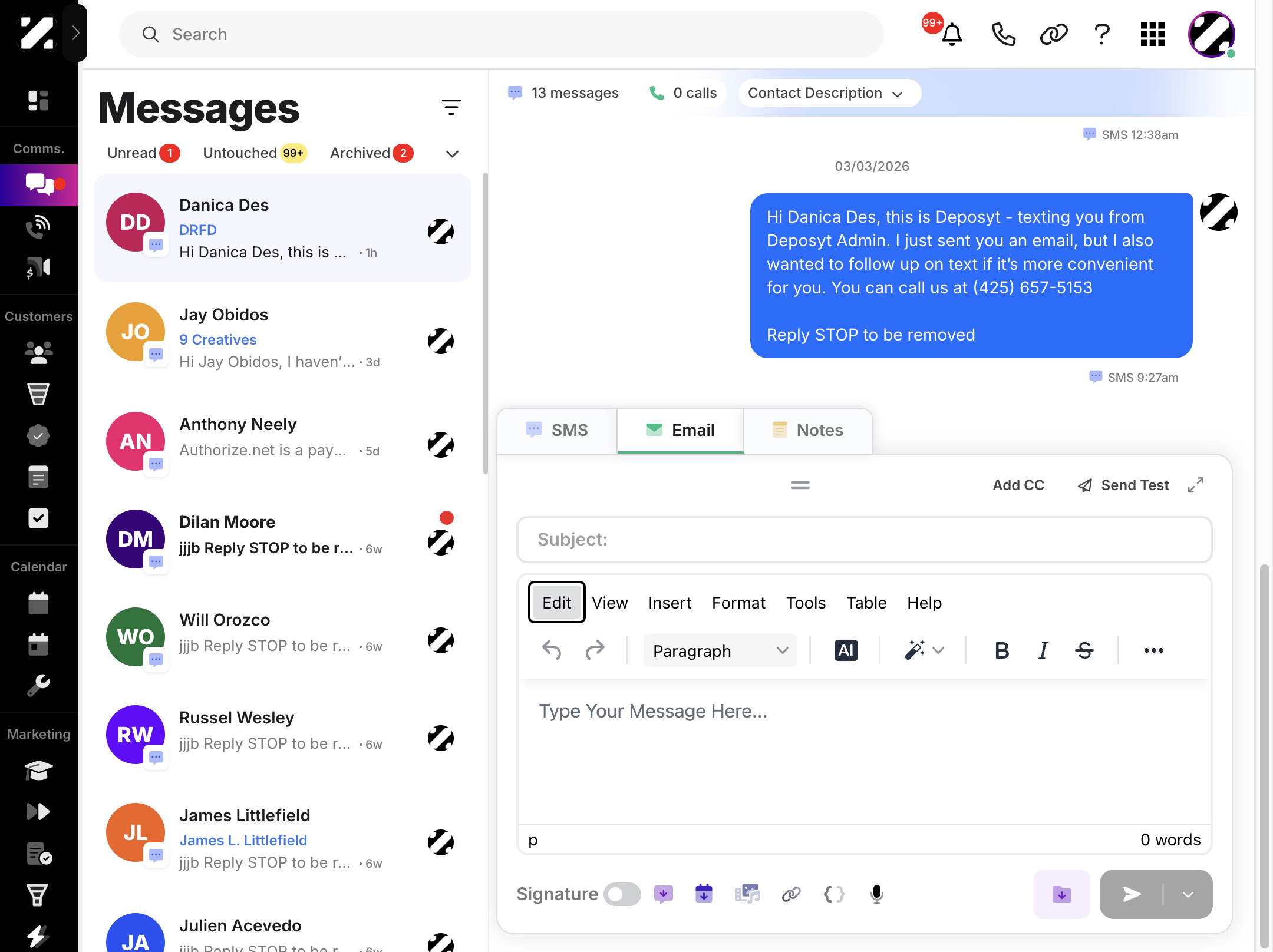The width and height of the screenshot is (1273, 952).
Task: Open the dashboard icon in sidebar
Action: tap(38, 100)
